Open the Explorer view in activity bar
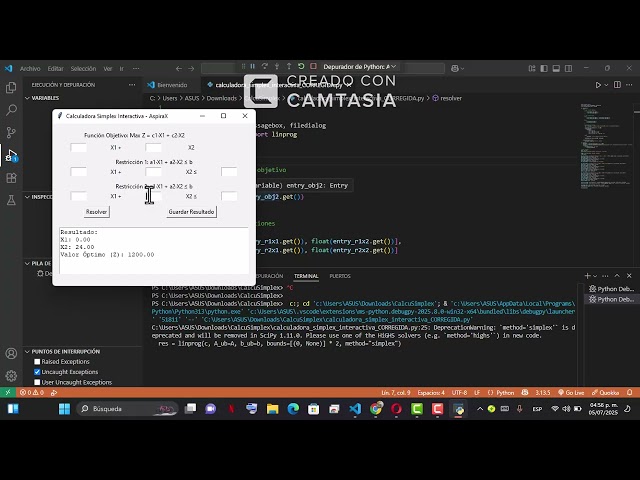The image size is (640, 480). (x=11, y=87)
